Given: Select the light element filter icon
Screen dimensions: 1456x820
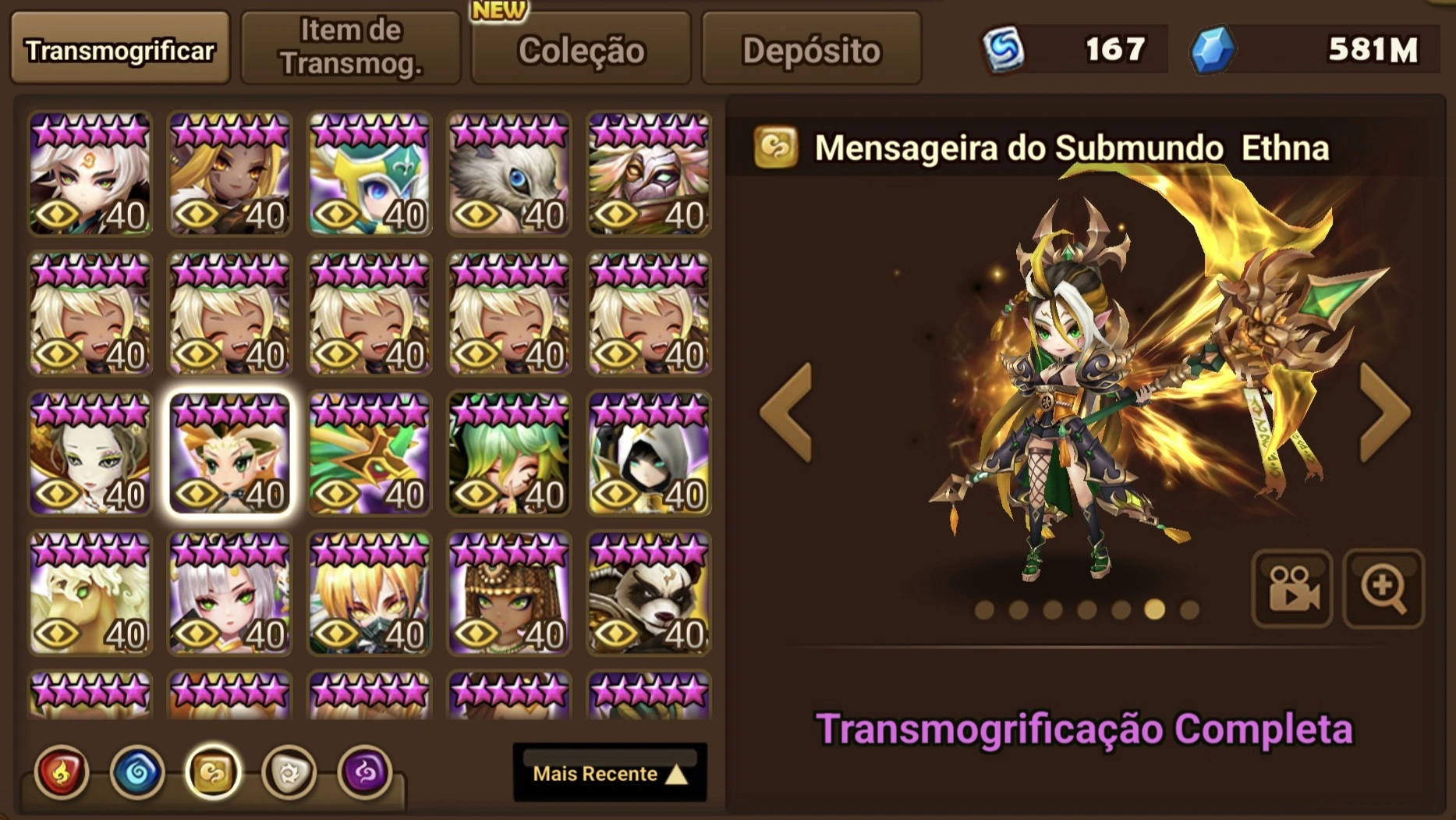Looking at the screenshot, I should pyautogui.click(x=289, y=772).
